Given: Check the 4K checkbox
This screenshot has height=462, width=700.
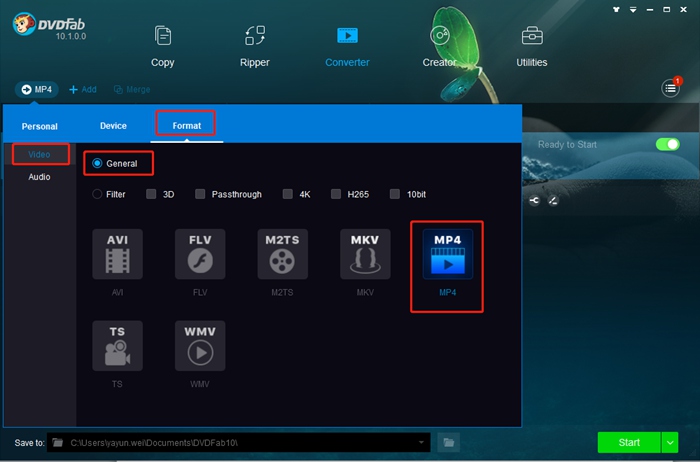Looking at the screenshot, I should [288, 194].
